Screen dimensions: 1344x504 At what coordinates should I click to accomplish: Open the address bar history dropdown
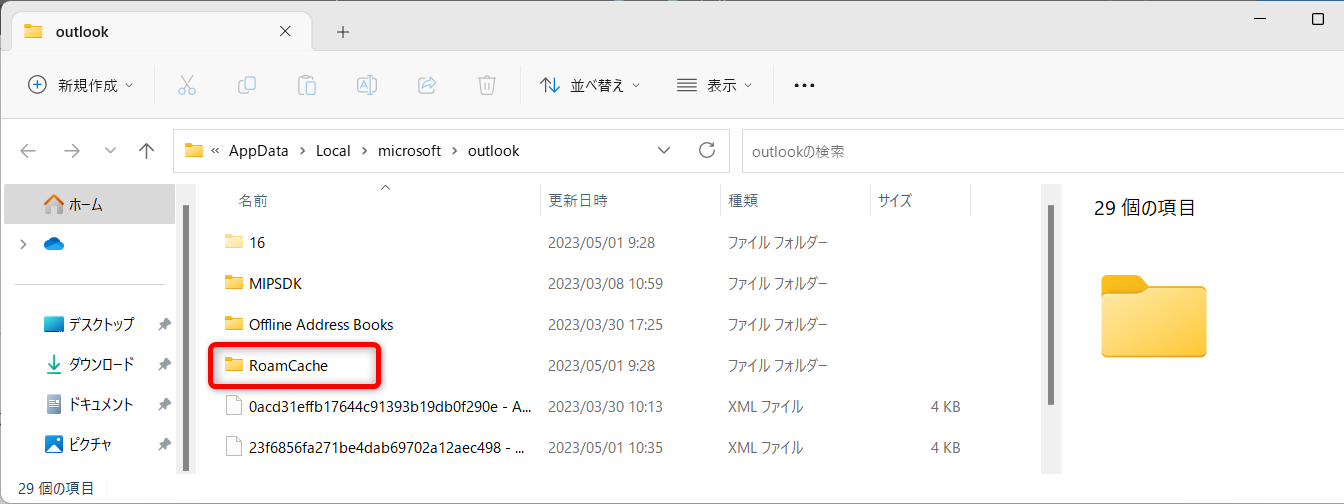point(664,151)
